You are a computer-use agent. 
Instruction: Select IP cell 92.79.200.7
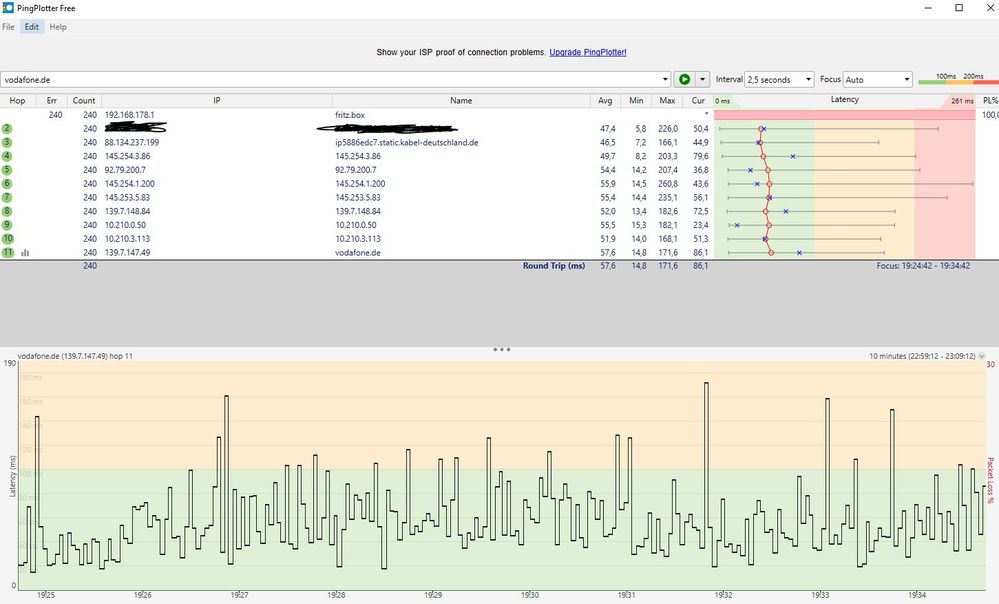coord(125,170)
